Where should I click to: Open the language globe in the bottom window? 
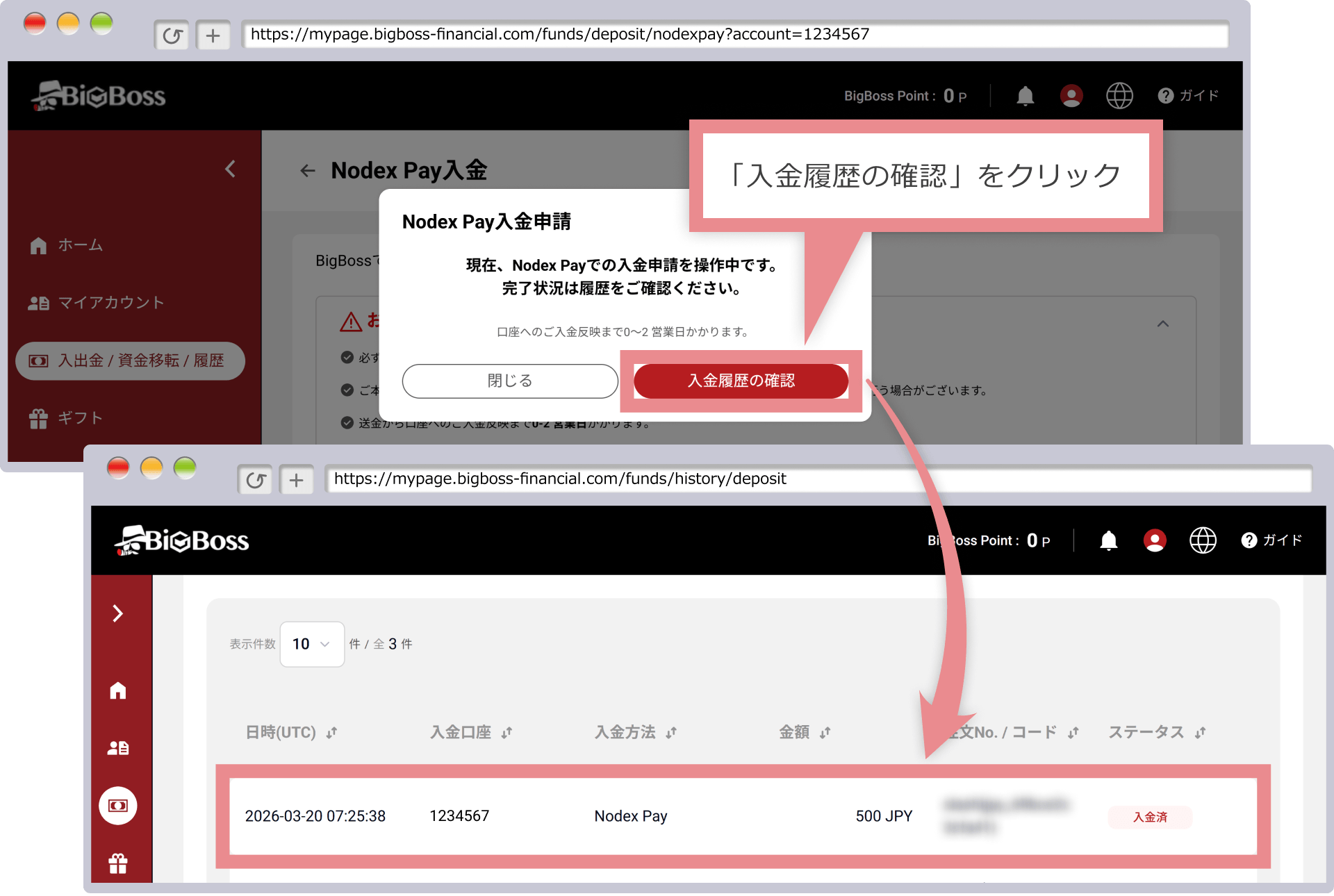pyautogui.click(x=1203, y=540)
